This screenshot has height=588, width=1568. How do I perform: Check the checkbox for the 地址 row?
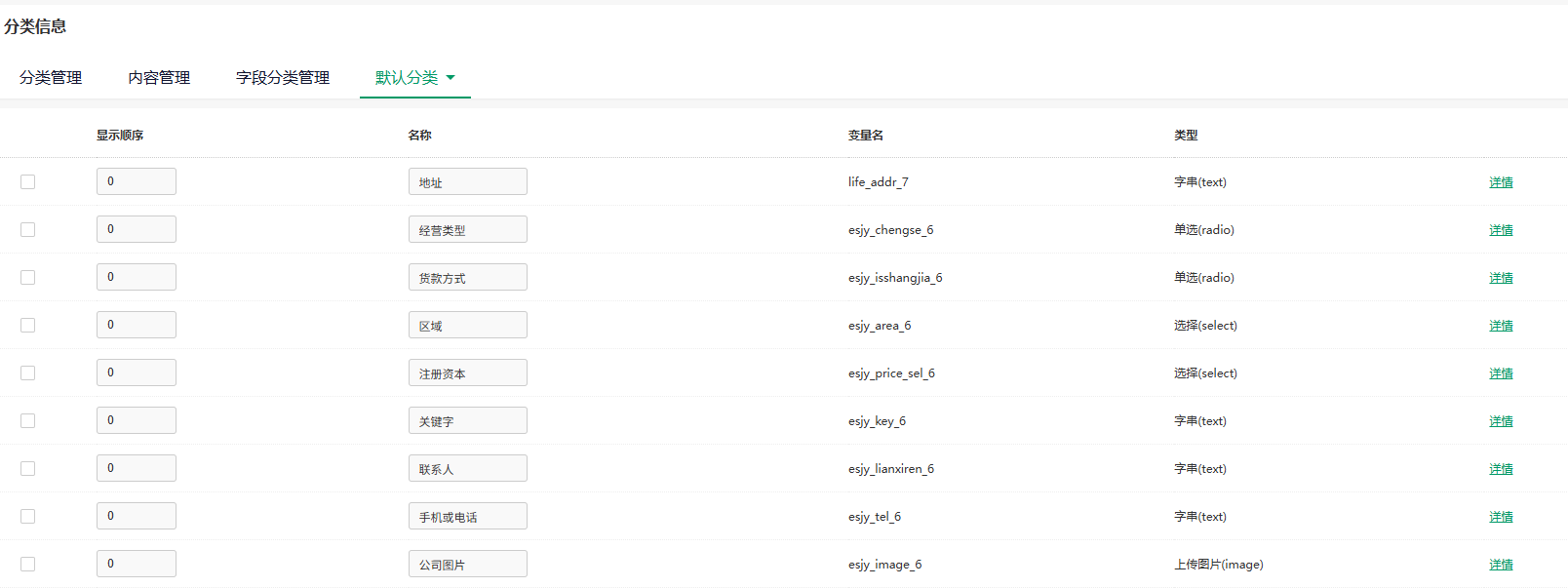pos(28,182)
